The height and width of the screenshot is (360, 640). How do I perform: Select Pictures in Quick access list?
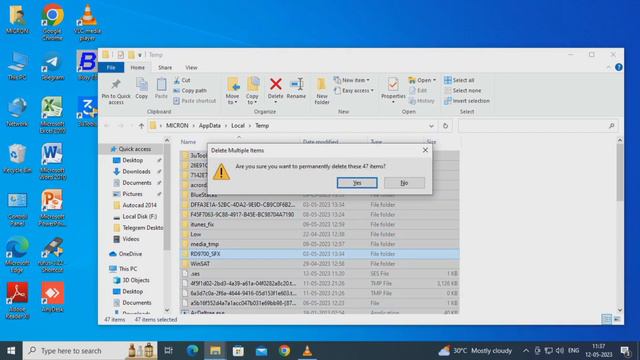(x=132, y=194)
